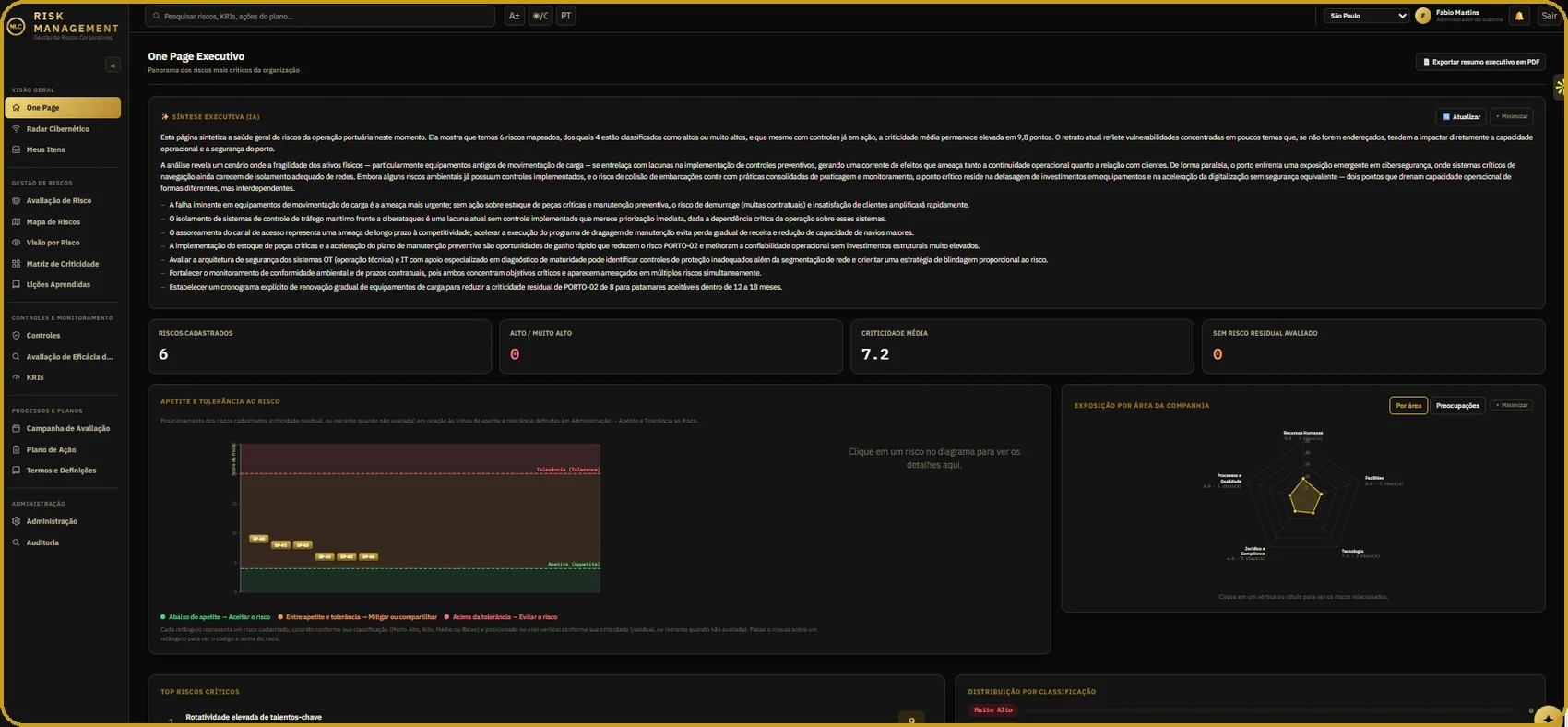Toggle light/dark theme button

point(540,16)
